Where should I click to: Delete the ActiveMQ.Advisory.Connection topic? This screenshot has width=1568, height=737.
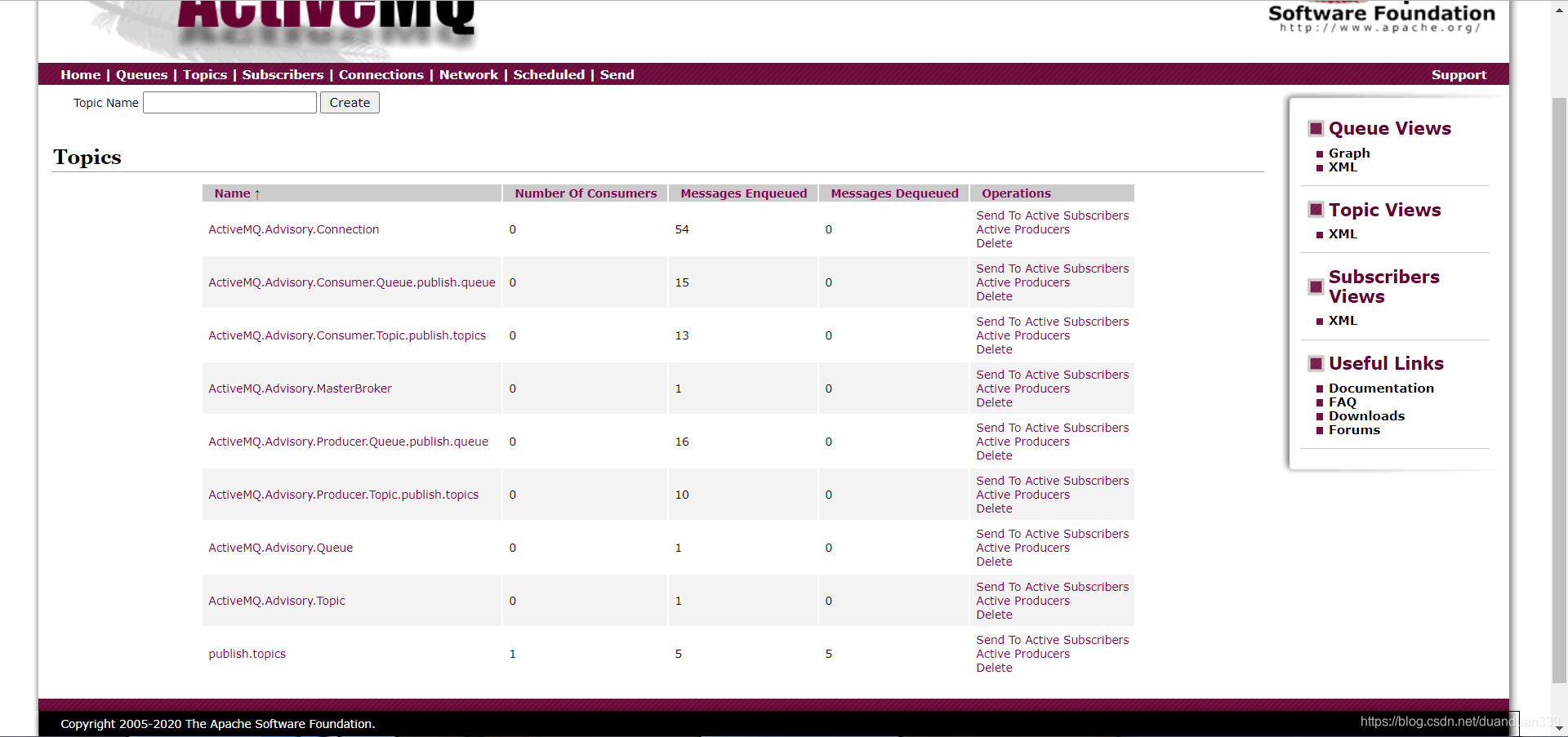(994, 243)
